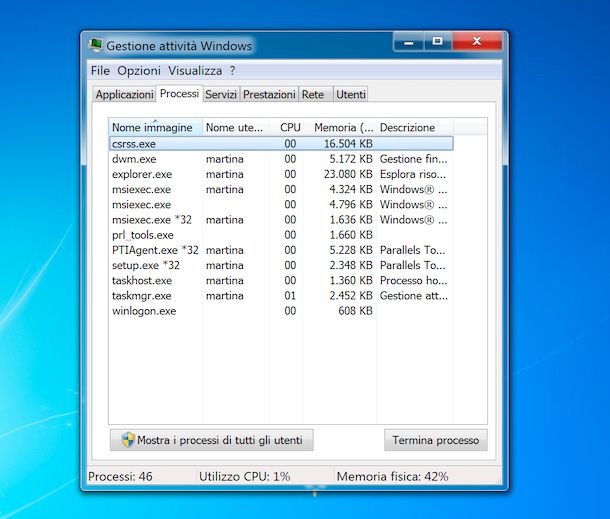610x519 pixels.
Task: Sort by Descrizione column header
Action: (415, 127)
